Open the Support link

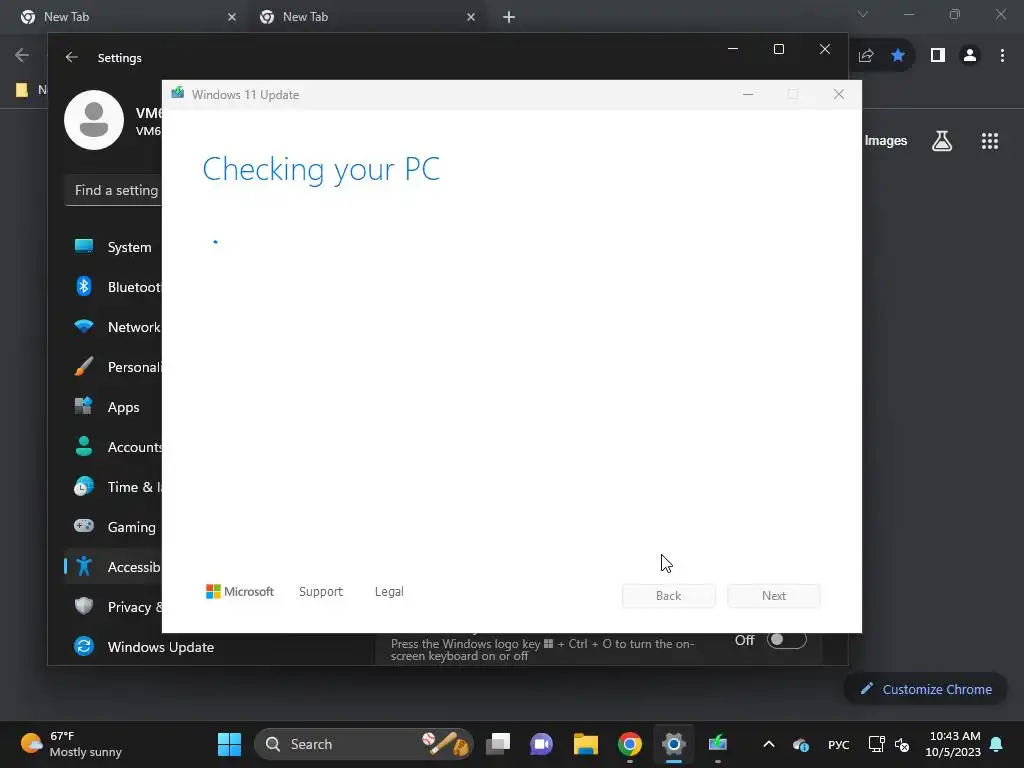point(321,591)
